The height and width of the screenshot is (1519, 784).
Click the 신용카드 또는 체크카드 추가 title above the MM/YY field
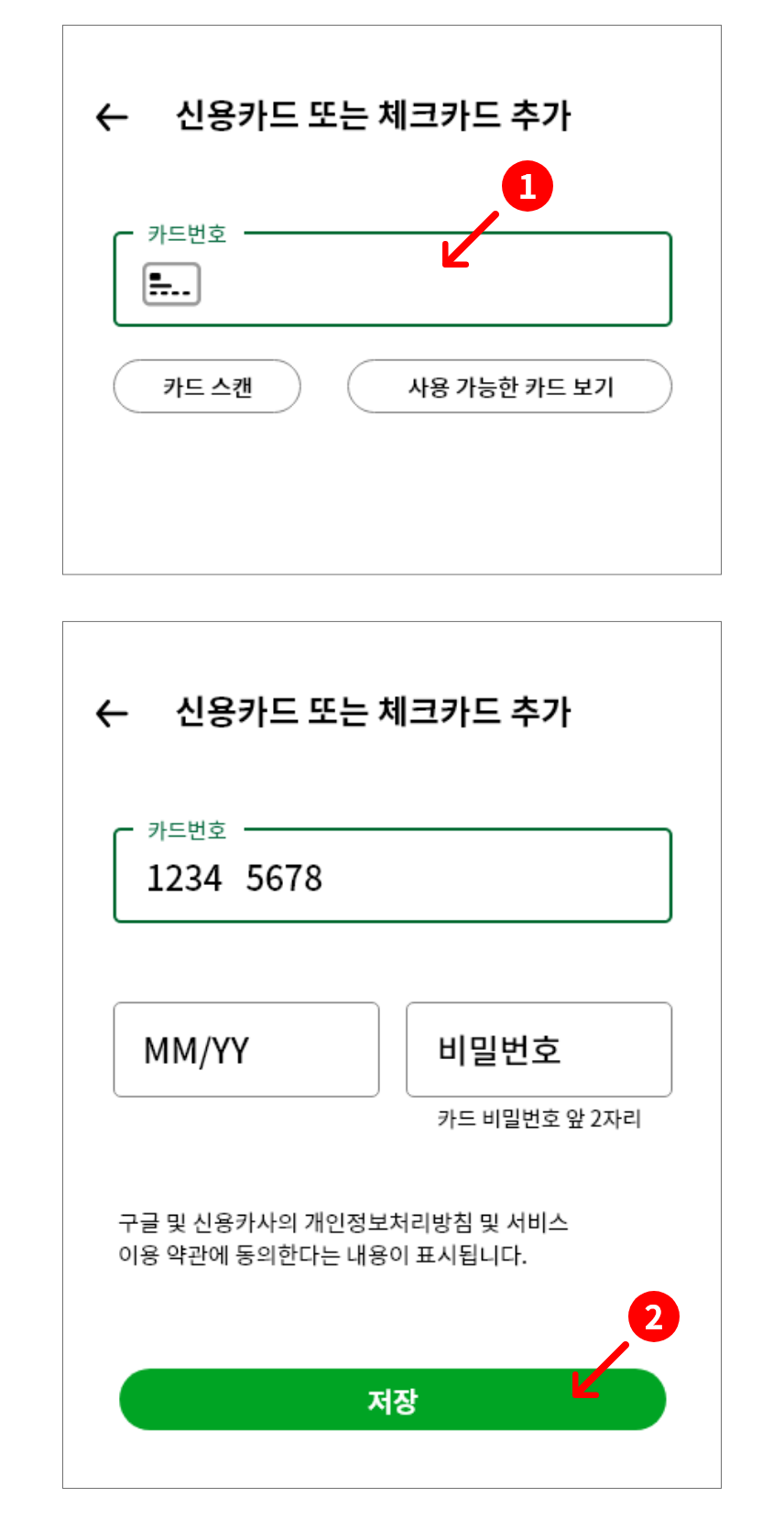tap(373, 712)
